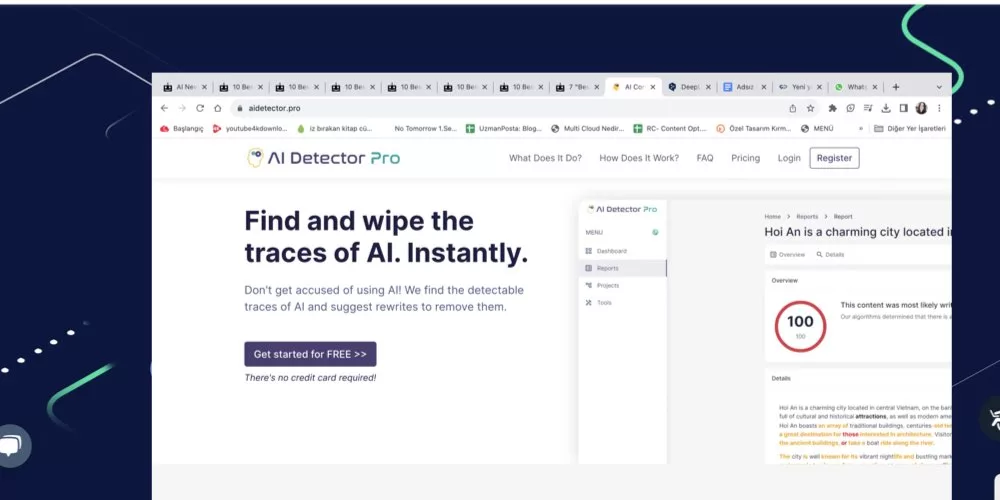This screenshot has height=500, width=1000.
Task: Switch to the Yeni y tab
Action: [x=800, y=87]
